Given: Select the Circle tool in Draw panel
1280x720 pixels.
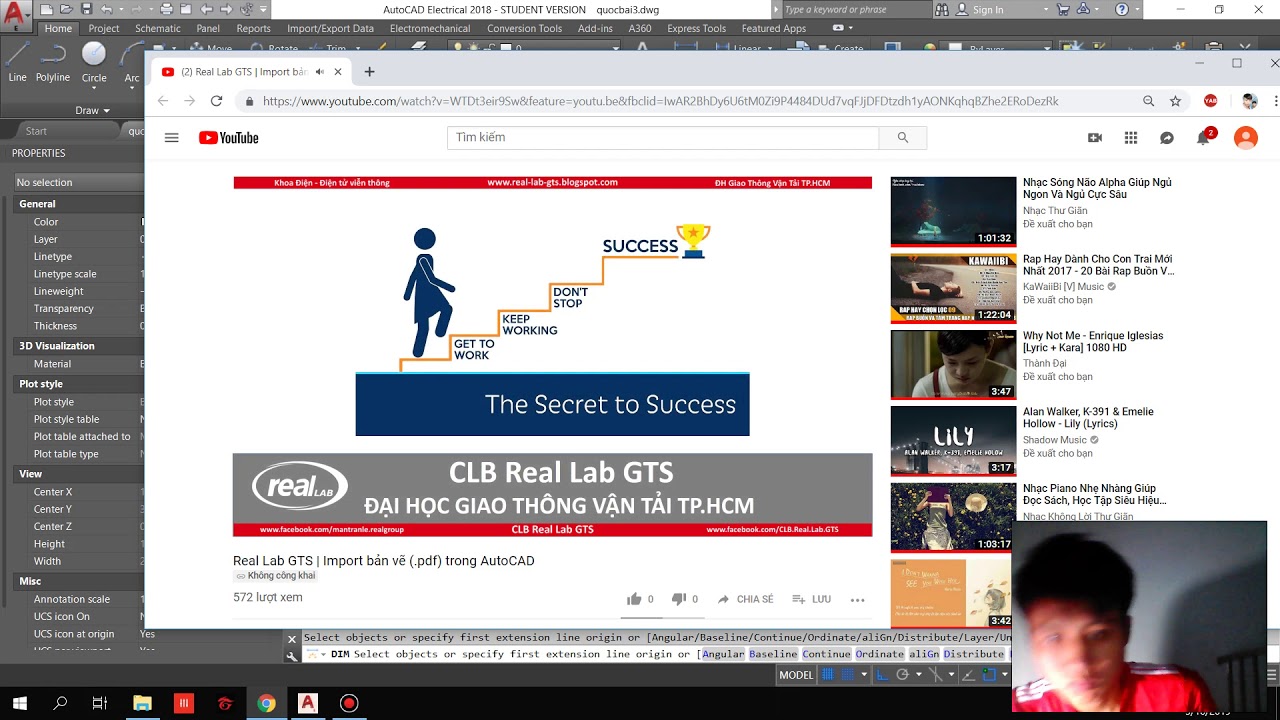Looking at the screenshot, I should tap(94, 60).
